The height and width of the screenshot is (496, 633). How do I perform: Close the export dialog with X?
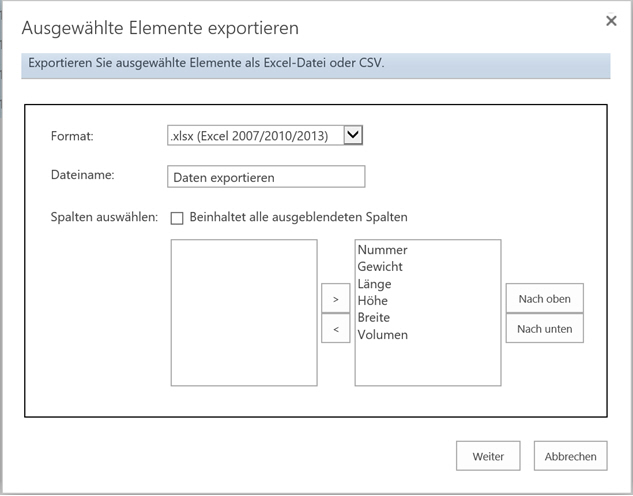pyautogui.click(x=611, y=21)
